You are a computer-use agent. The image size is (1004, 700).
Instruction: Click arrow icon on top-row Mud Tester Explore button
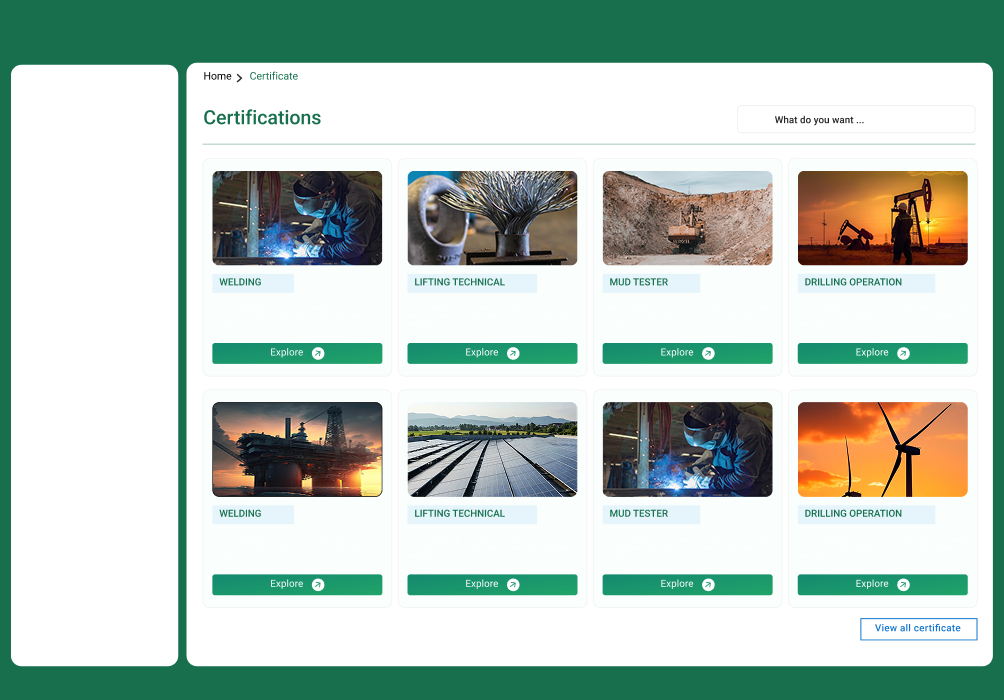click(x=708, y=353)
